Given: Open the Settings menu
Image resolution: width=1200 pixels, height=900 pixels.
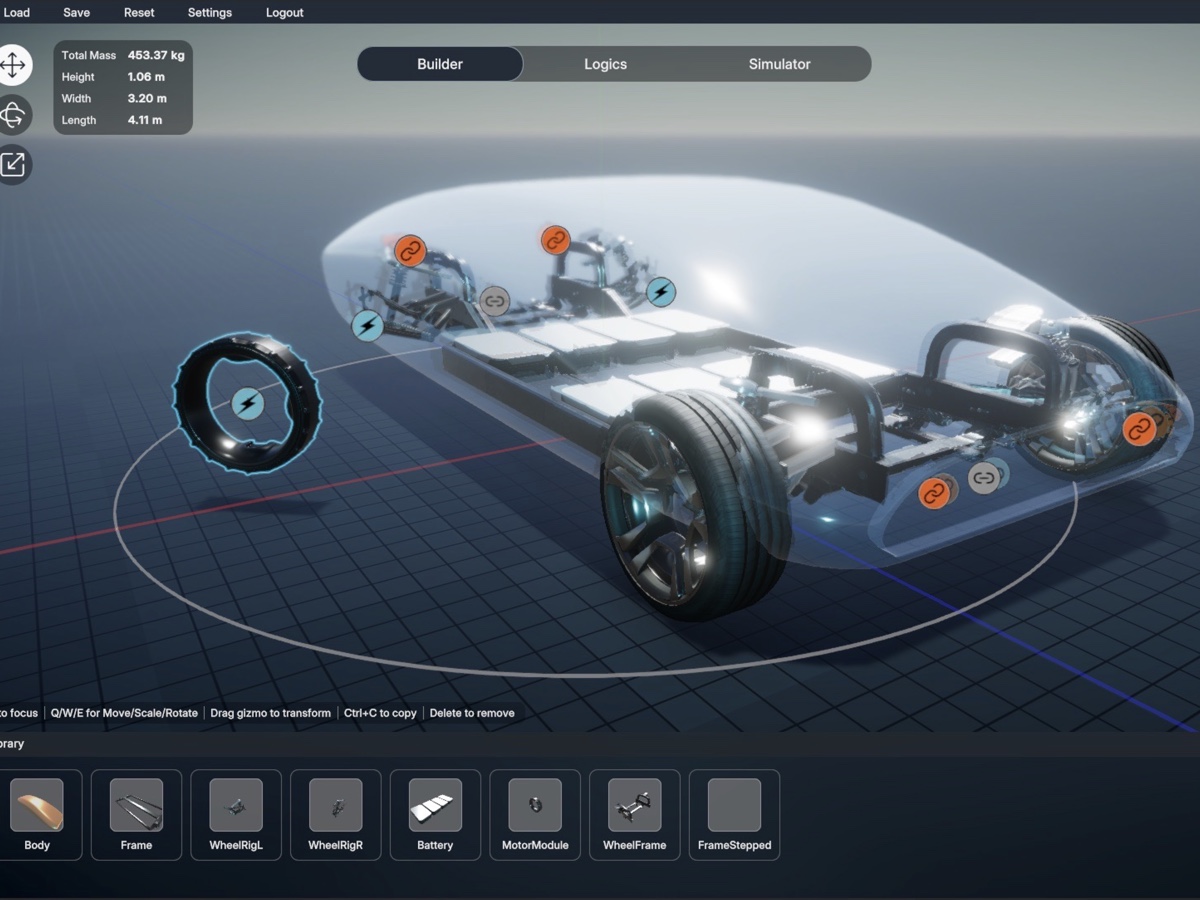Looking at the screenshot, I should [x=210, y=13].
